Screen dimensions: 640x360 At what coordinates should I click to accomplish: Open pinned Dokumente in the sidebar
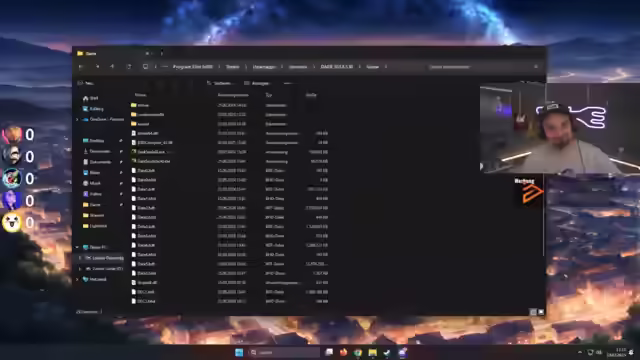[97, 162]
